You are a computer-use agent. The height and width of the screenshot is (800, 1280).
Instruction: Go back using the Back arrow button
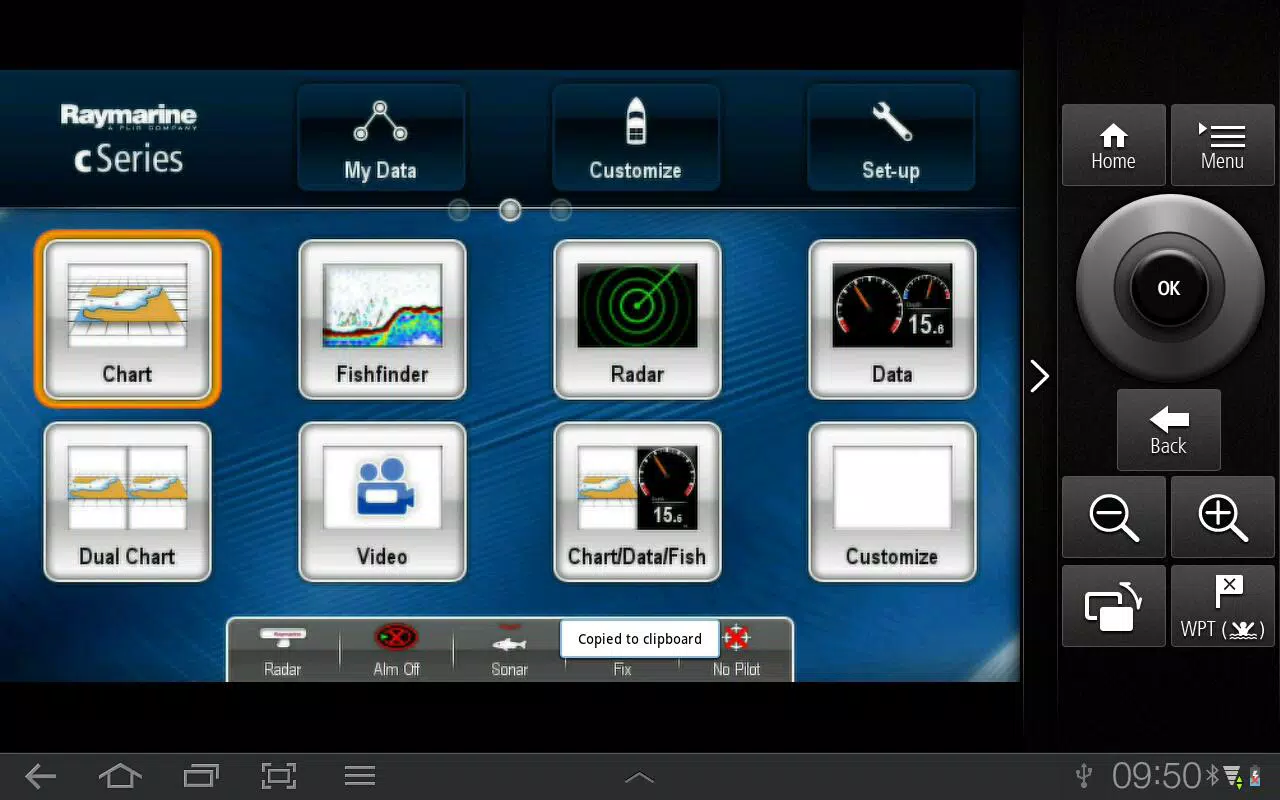1168,430
